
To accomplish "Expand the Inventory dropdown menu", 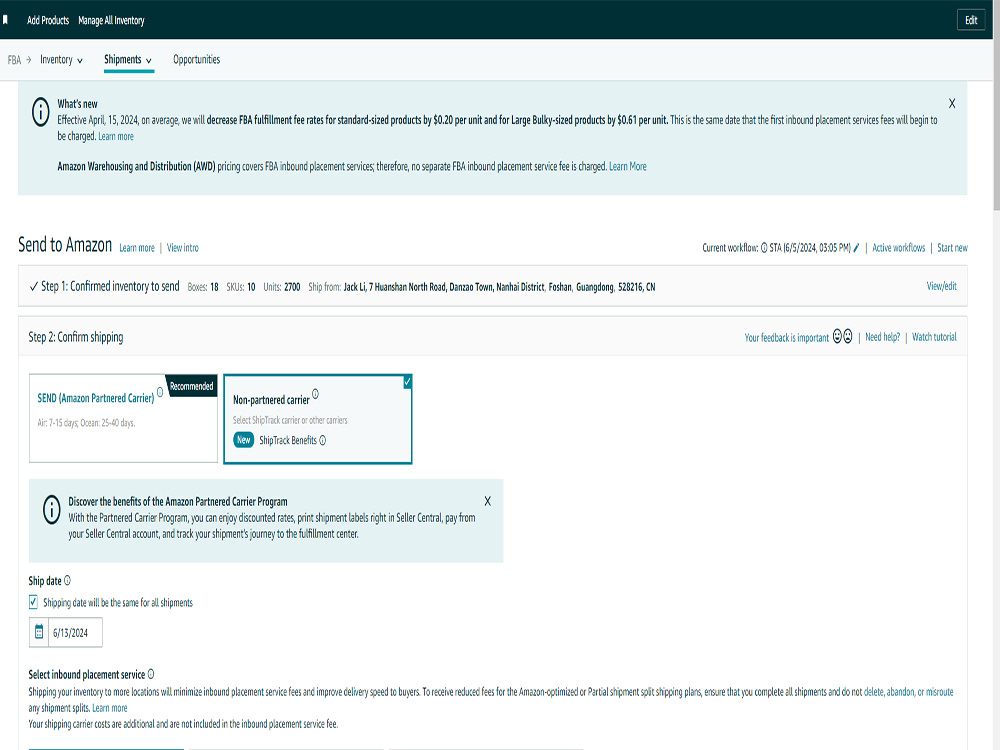I will [61, 59].
